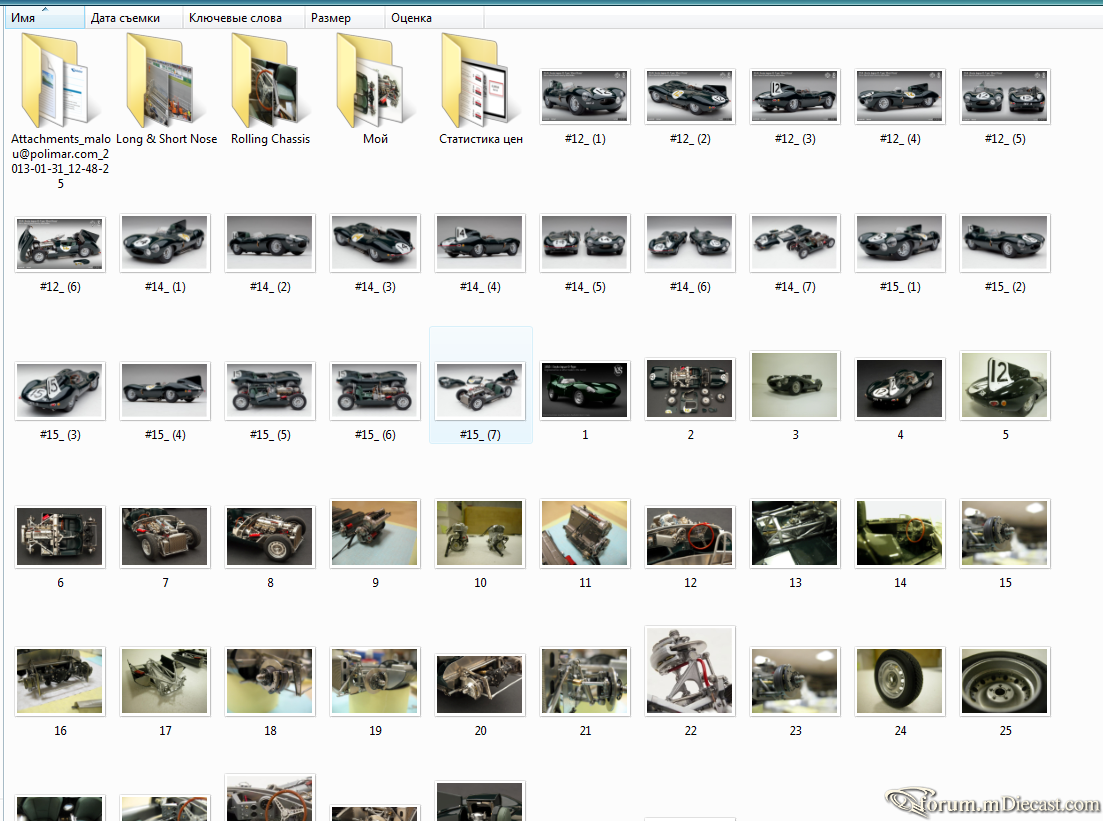Screen dimensions: 1103x821
Task: Select the thumbnail named 12
Action: click(x=690, y=537)
